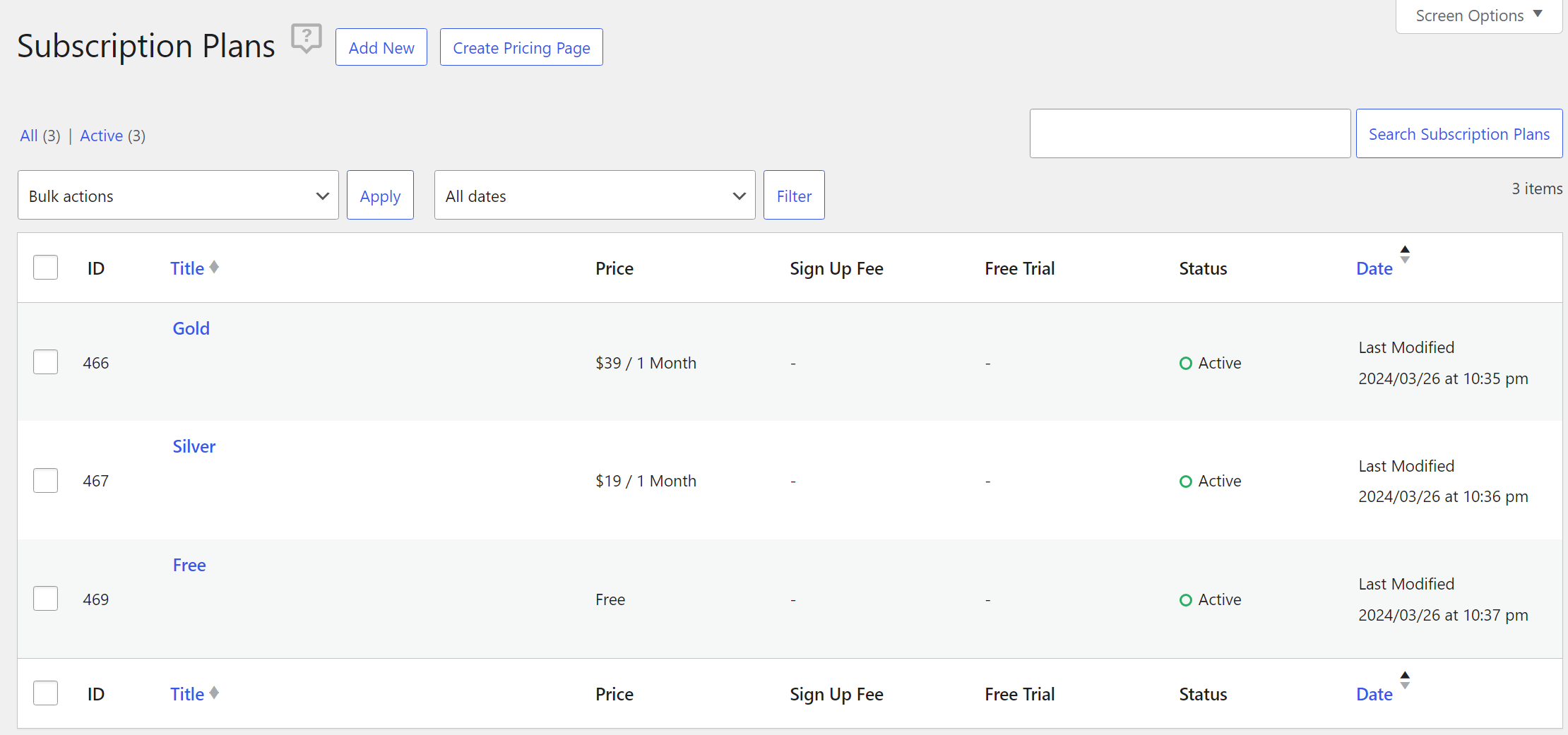This screenshot has height=735, width=1568.
Task: Click the Status column header at top
Action: pos(1203,268)
